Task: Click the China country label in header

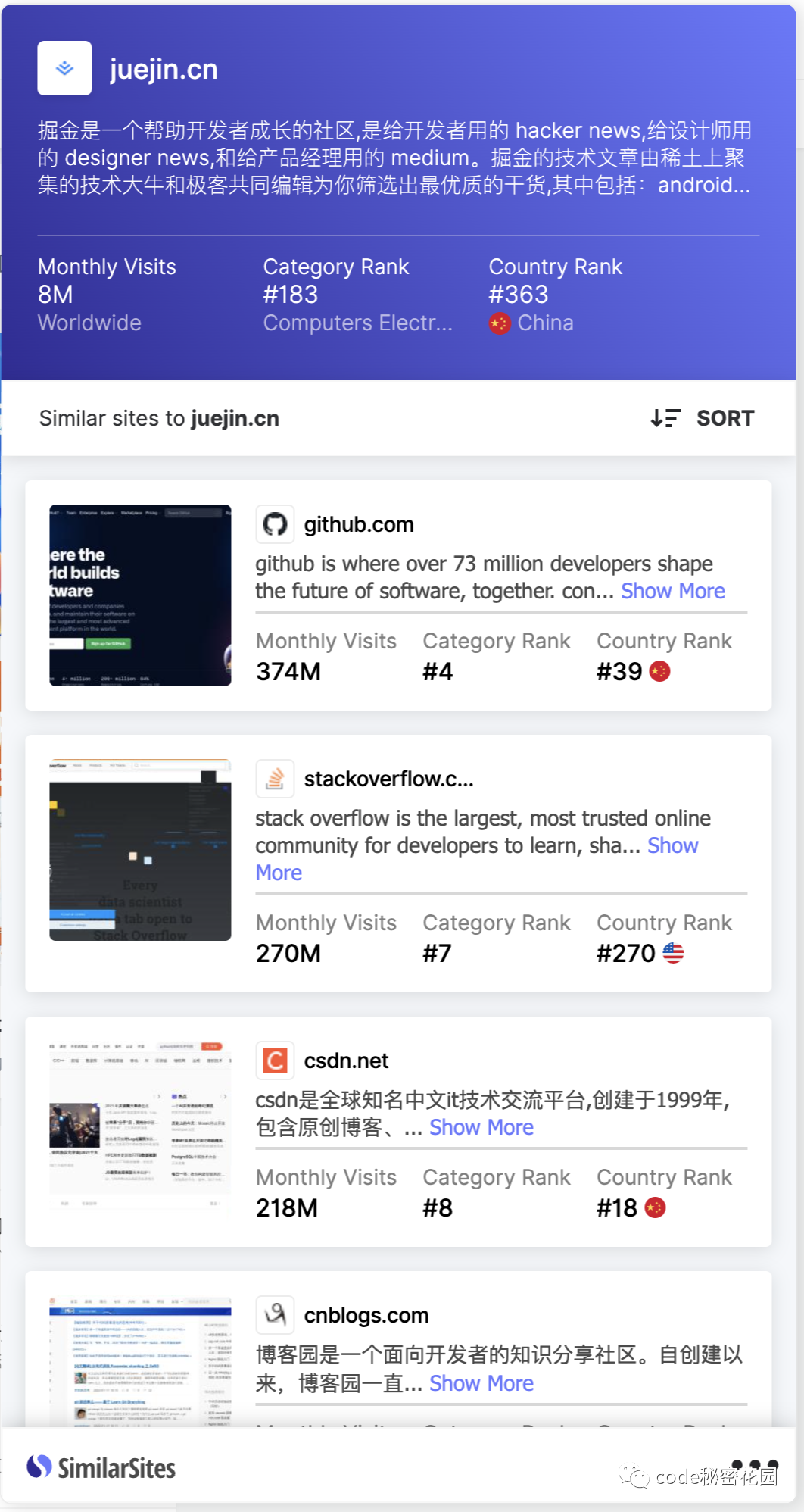Action: pos(546,323)
